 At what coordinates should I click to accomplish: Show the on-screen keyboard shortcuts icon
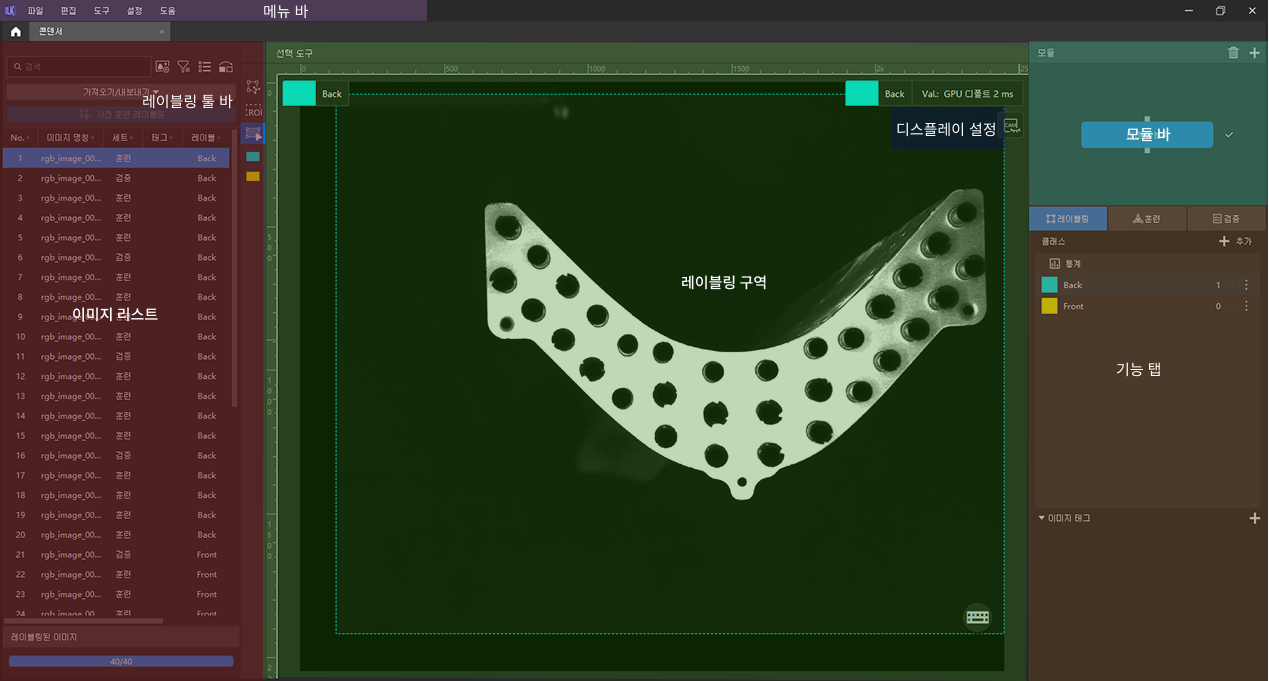coord(977,617)
